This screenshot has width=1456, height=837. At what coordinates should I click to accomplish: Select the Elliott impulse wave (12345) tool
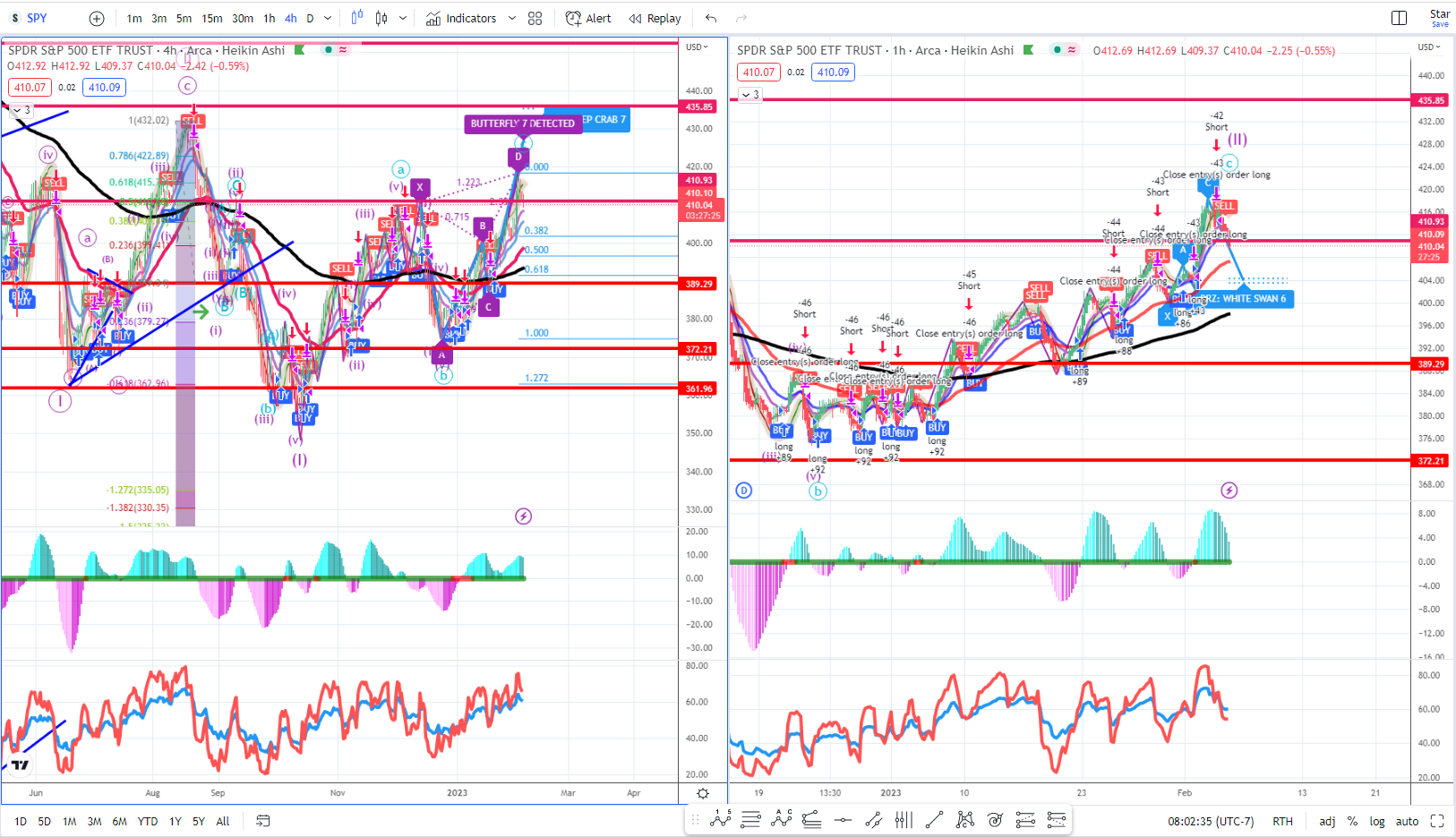[721, 819]
